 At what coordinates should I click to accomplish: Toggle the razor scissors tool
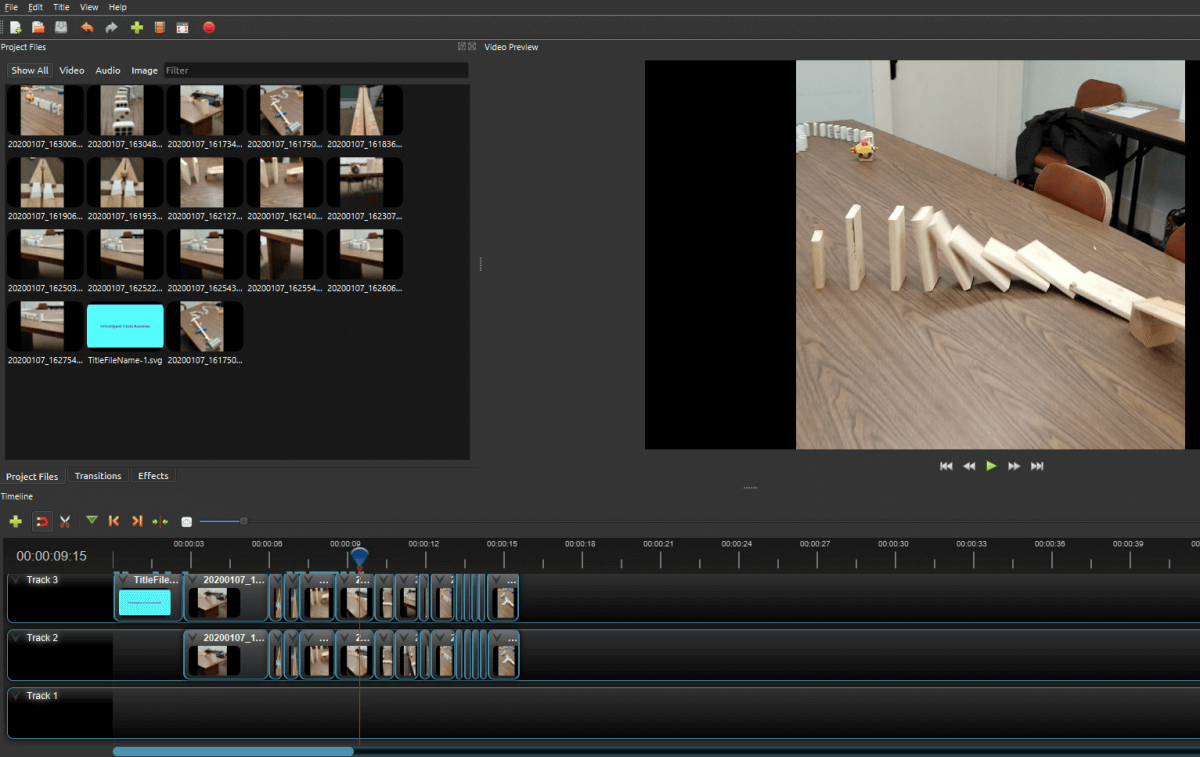(65, 521)
